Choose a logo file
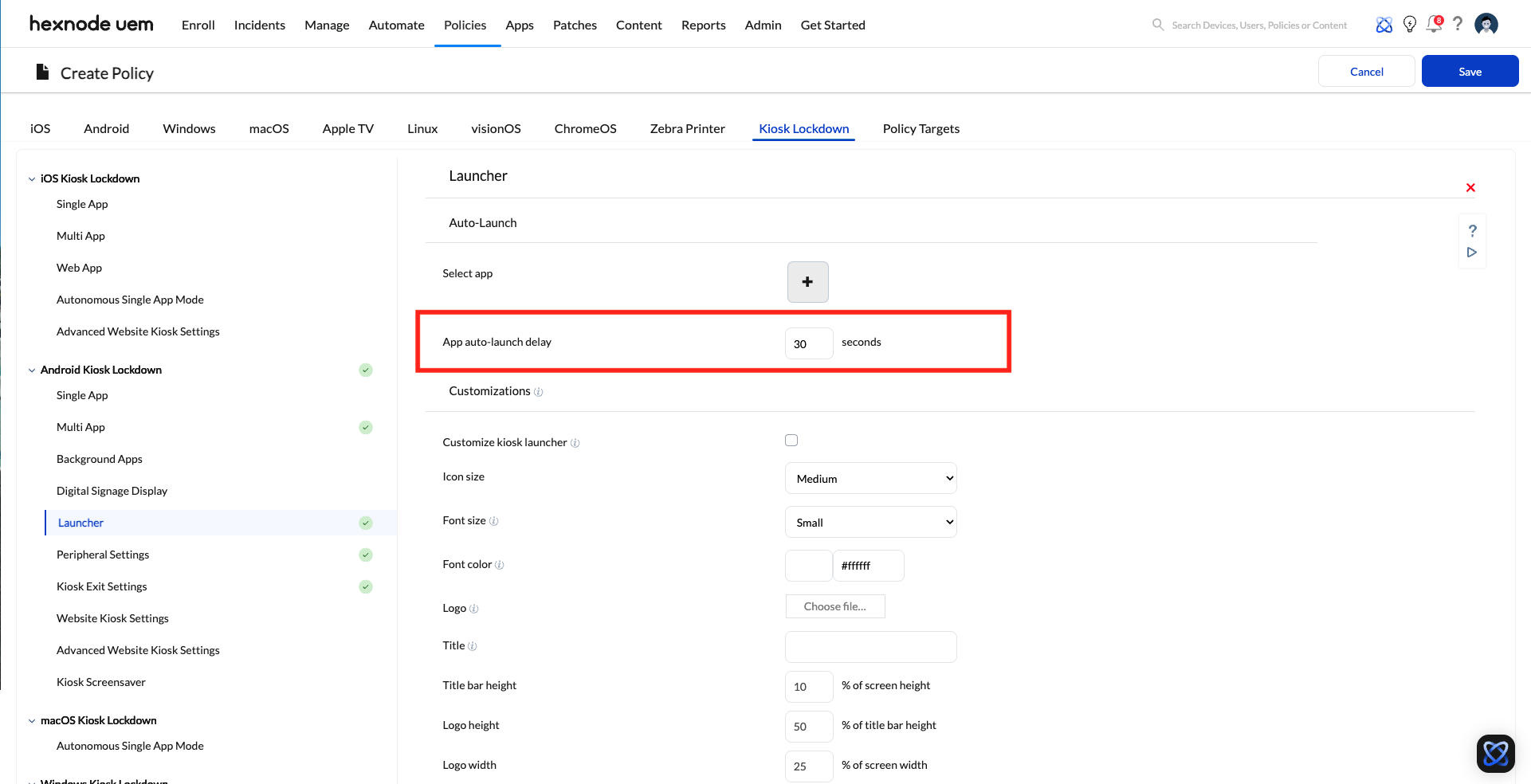Image resolution: width=1531 pixels, height=784 pixels. point(835,606)
